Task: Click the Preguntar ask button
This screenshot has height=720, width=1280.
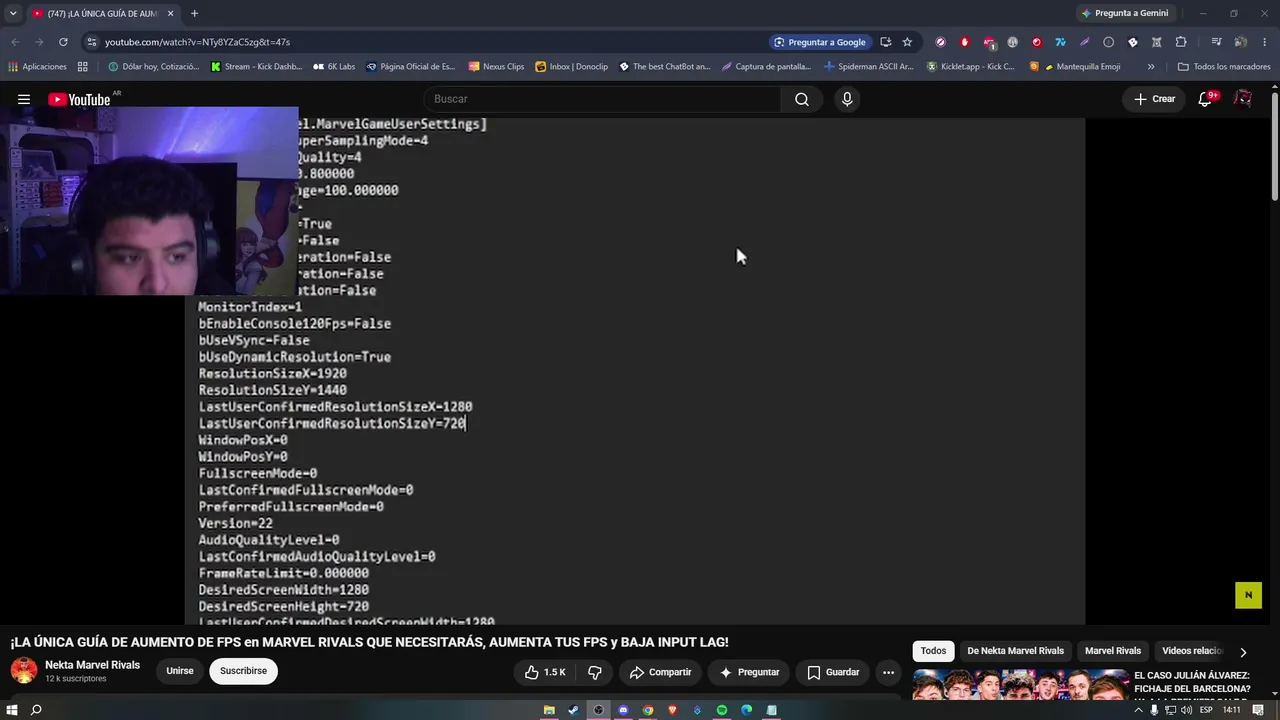Action: click(749, 672)
